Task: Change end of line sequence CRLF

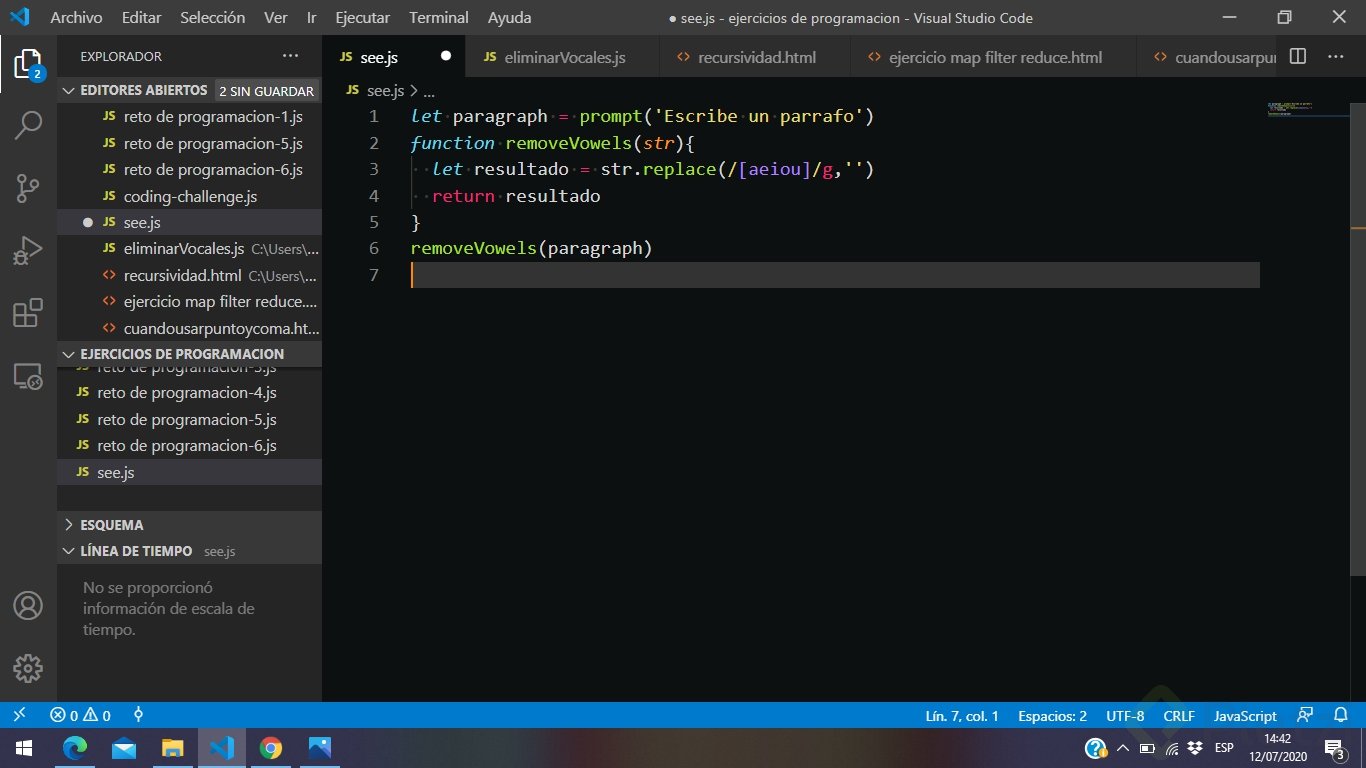Action: pos(1179,716)
